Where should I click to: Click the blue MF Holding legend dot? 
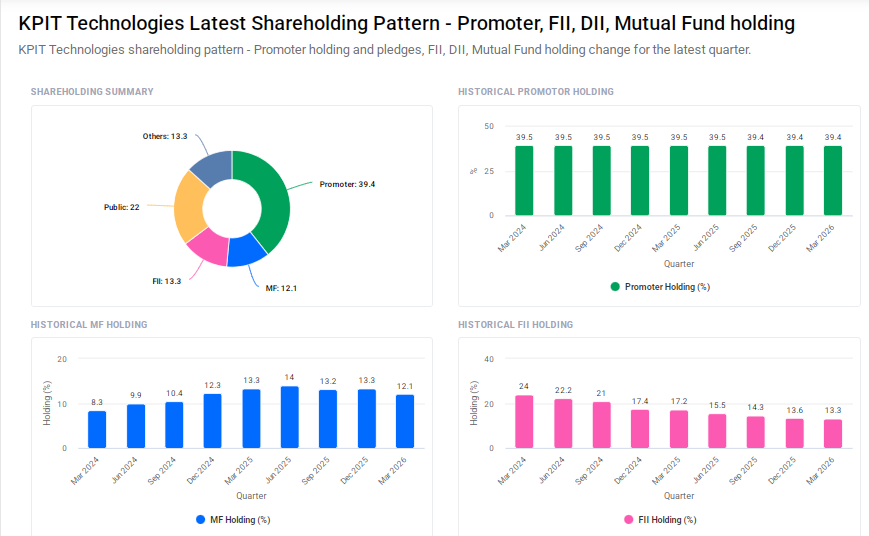tap(201, 519)
